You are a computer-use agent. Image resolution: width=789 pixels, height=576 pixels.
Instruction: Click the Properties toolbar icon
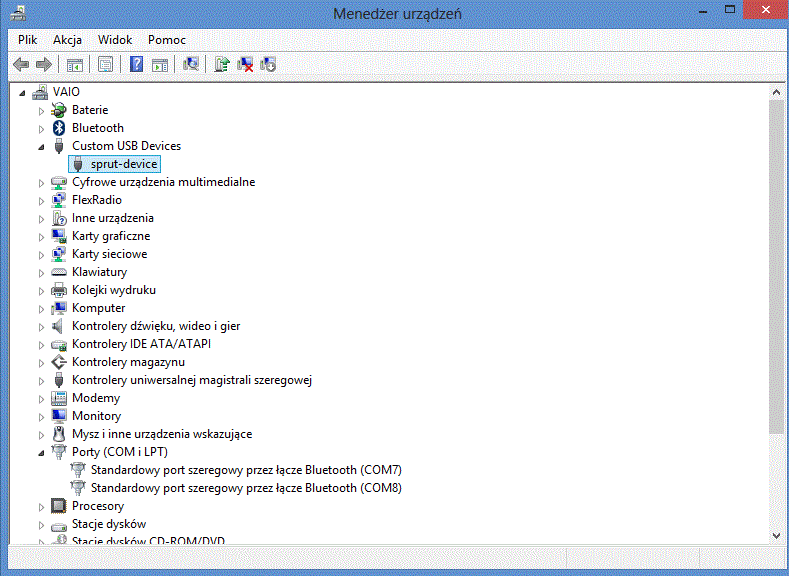[x=105, y=64]
